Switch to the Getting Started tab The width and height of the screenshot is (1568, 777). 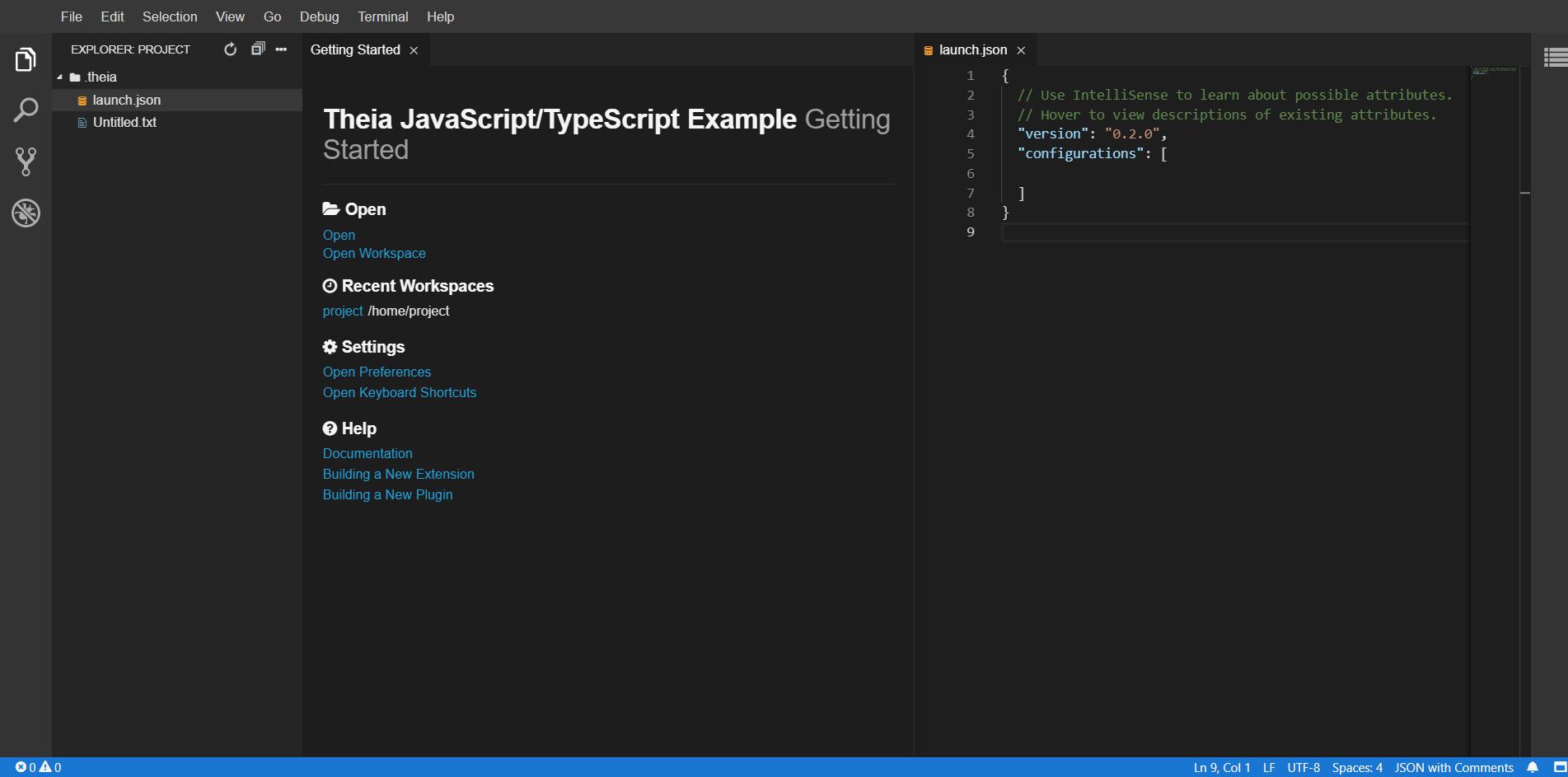click(355, 50)
